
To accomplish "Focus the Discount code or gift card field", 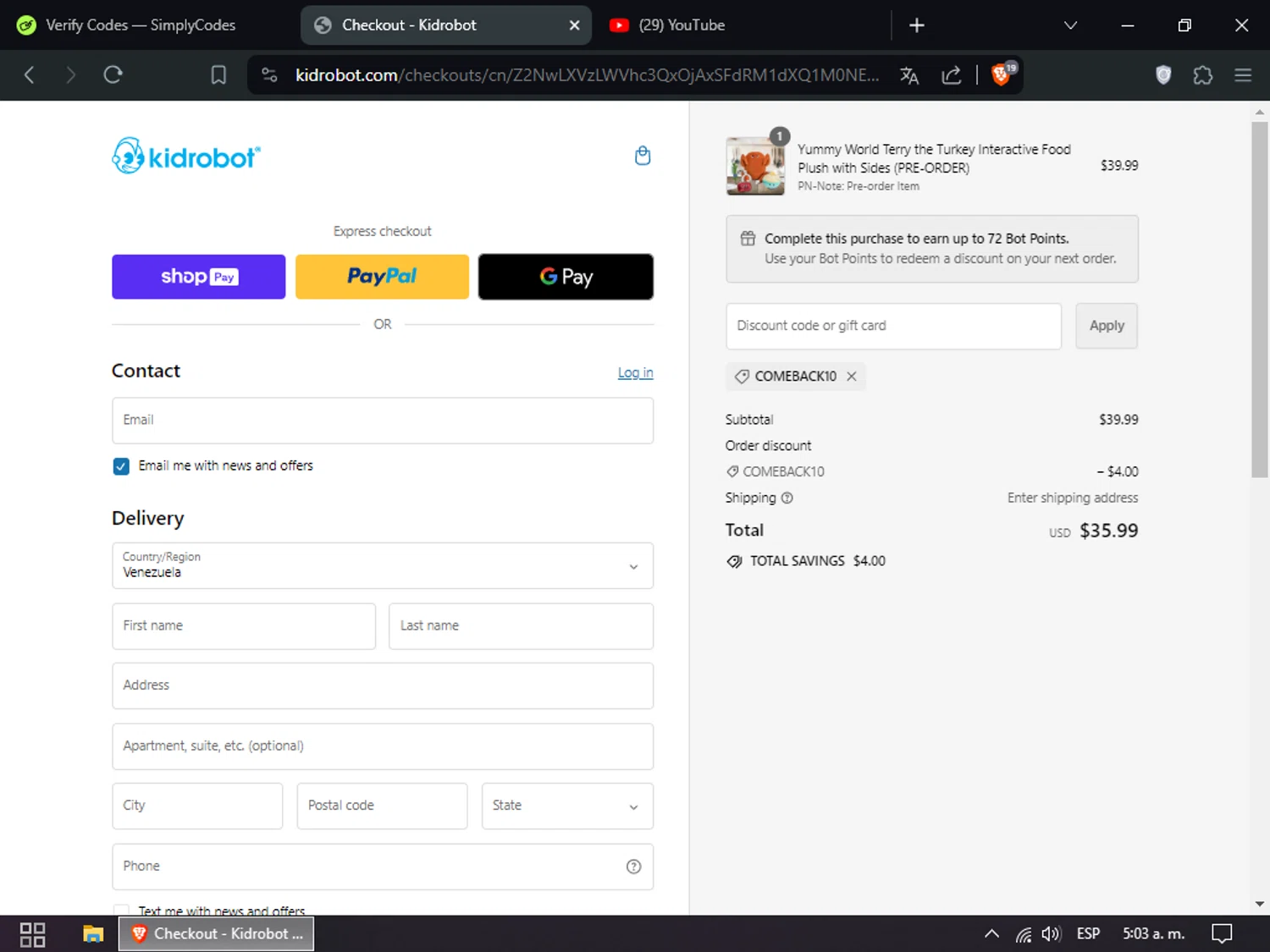I will (x=893, y=326).
